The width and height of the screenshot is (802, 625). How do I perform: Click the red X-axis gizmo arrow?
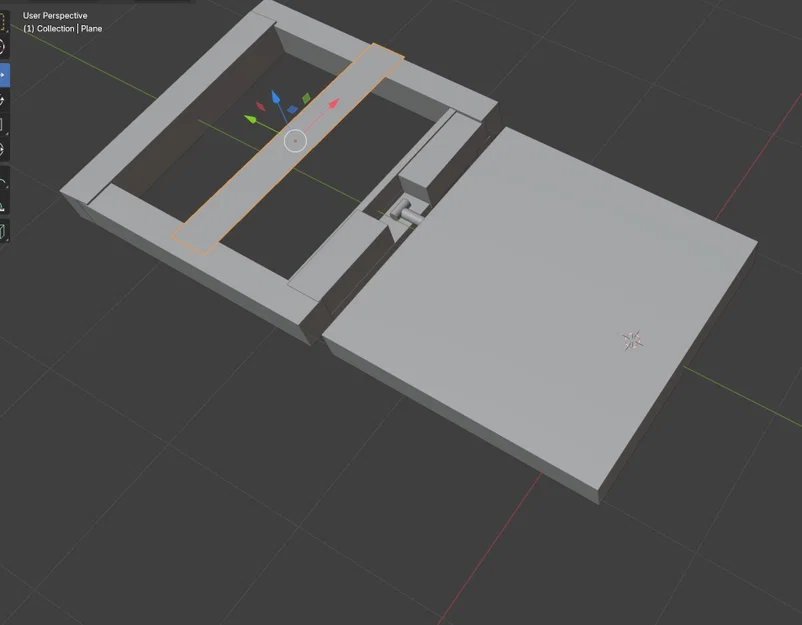tap(333, 104)
